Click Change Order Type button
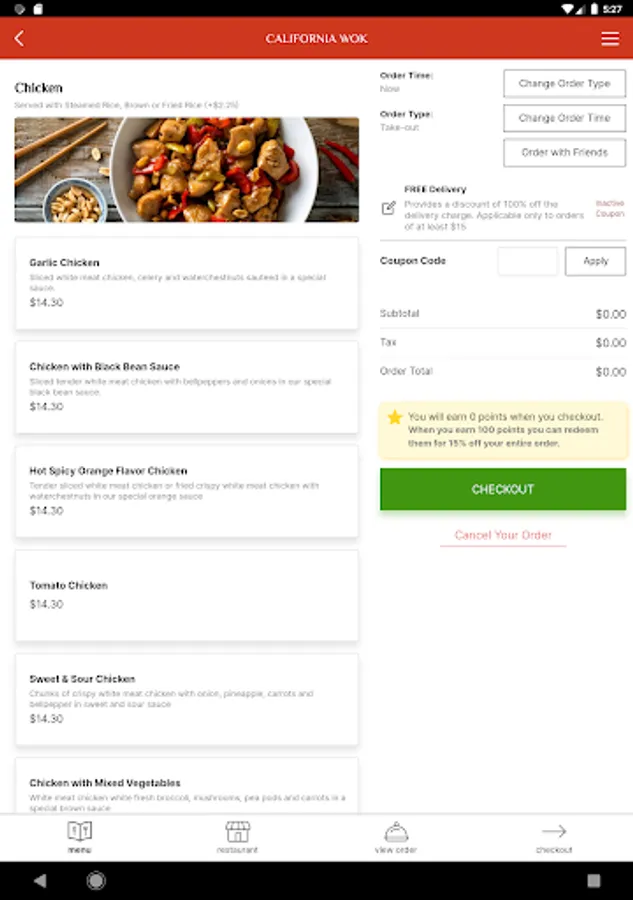This screenshot has height=900, width=633. pos(564,84)
